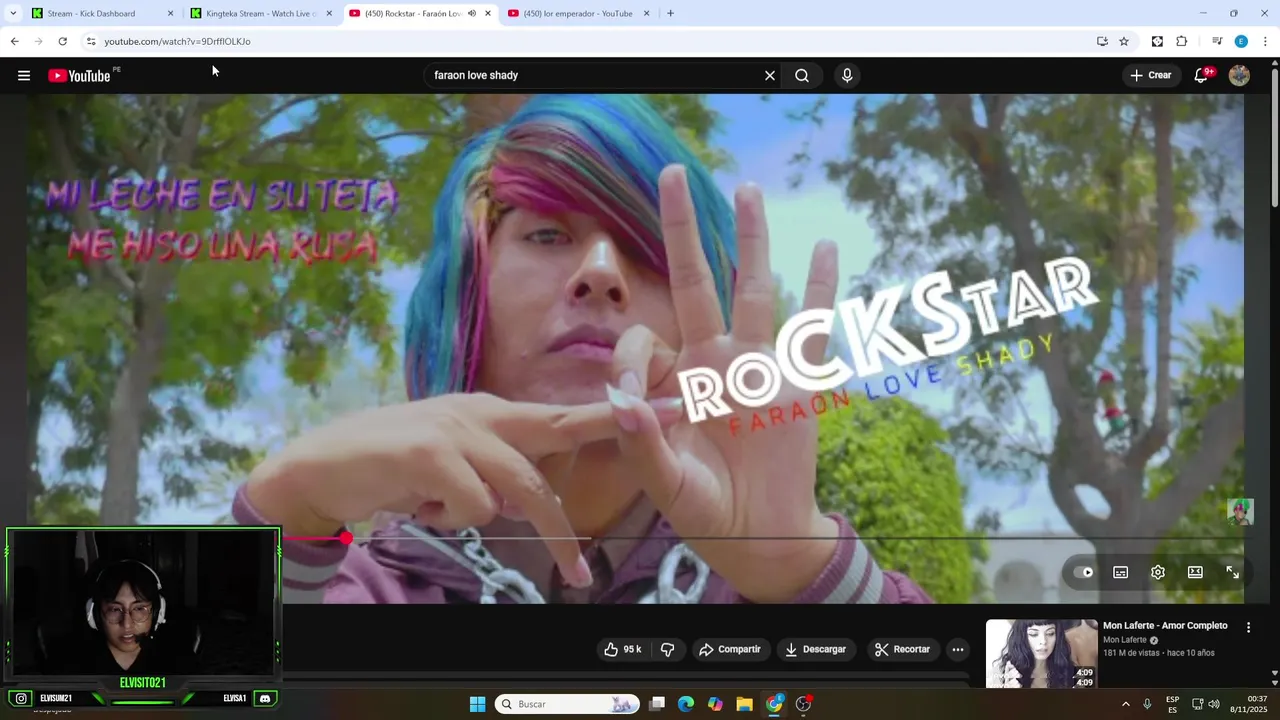Run search with magnifier button
This screenshot has height=720, width=1280.
point(802,75)
